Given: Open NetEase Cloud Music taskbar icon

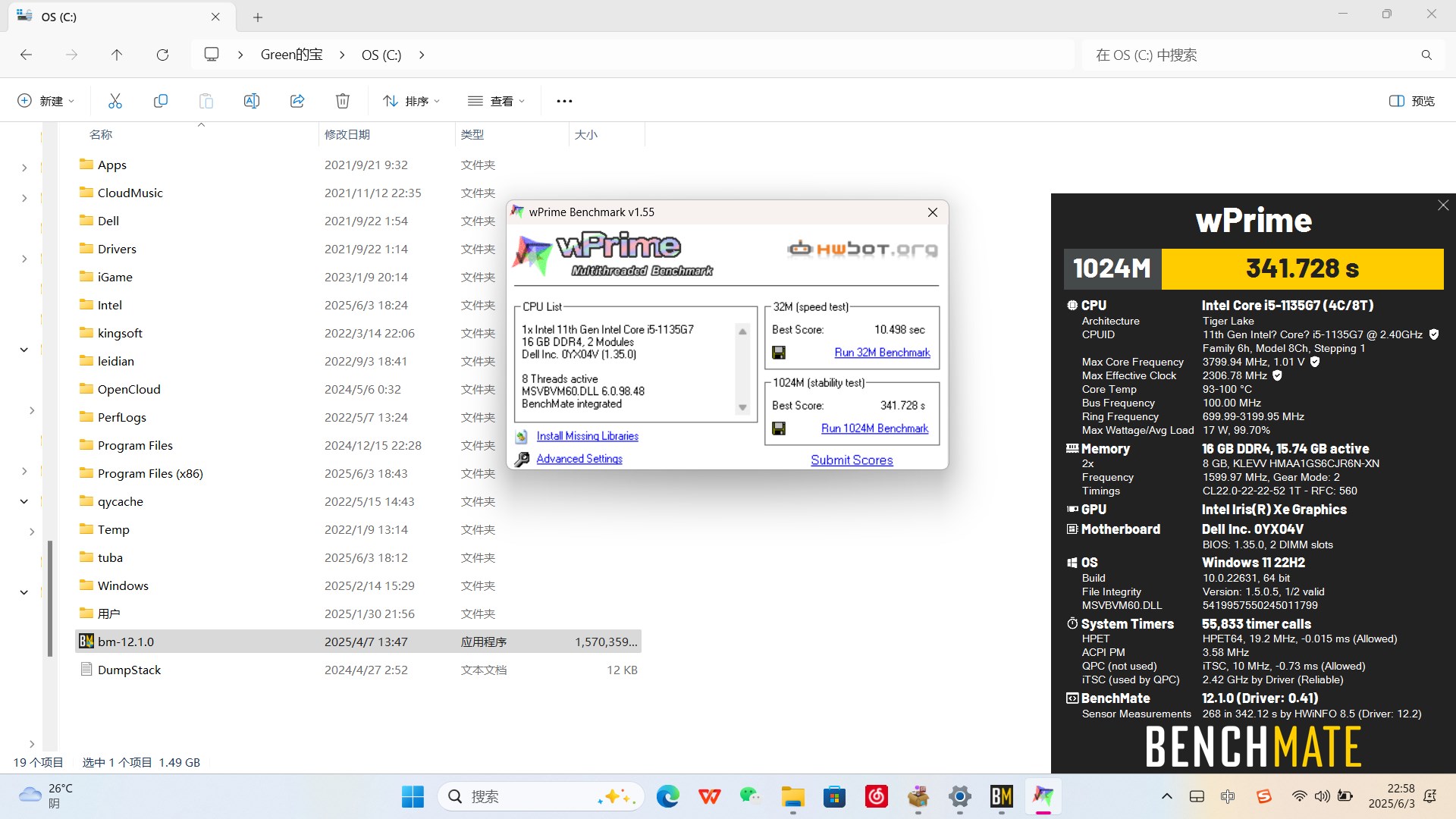Looking at the screenshot, I should [877, 796].
